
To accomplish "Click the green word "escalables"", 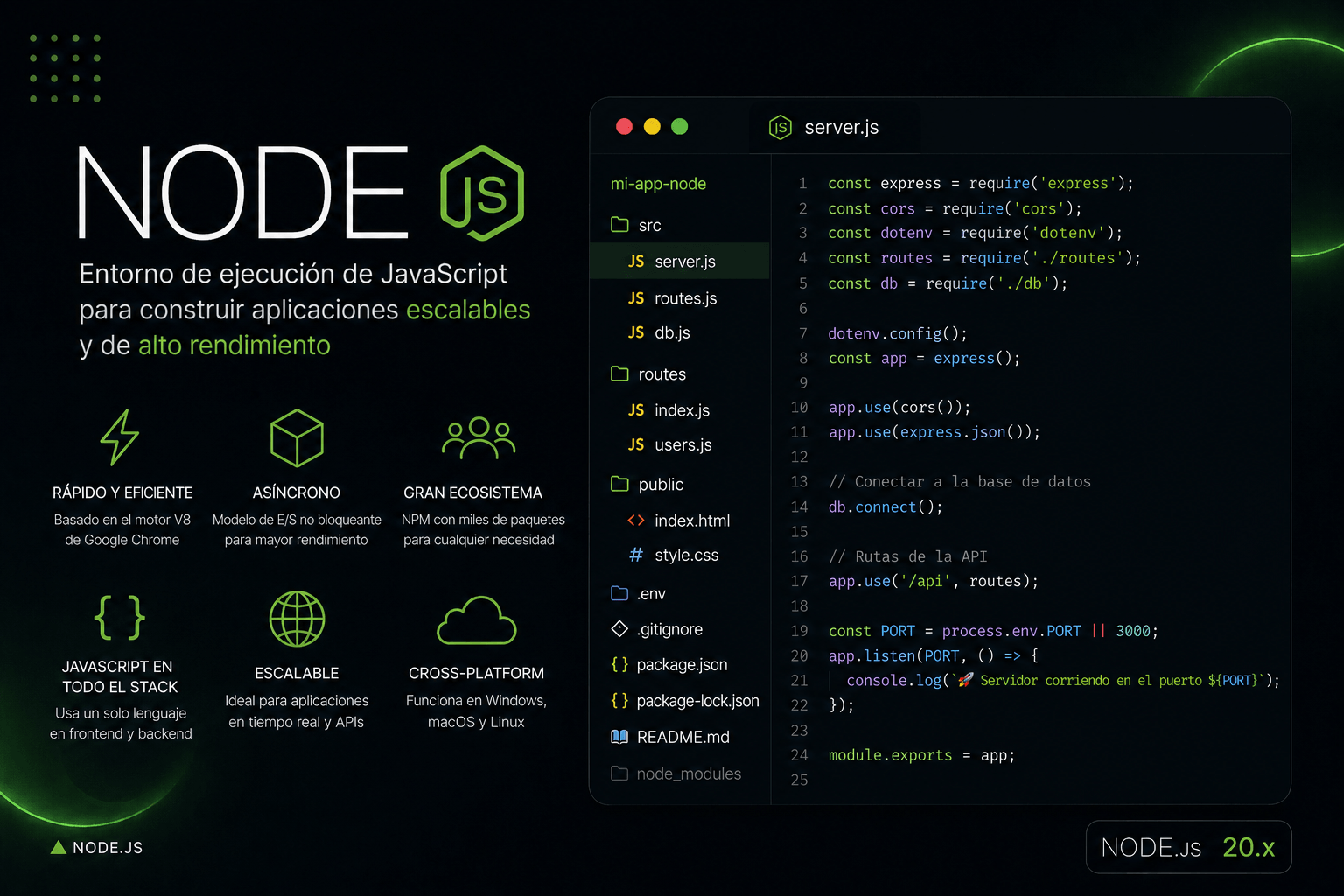I will pyautogui.click(x=468, y=310).
